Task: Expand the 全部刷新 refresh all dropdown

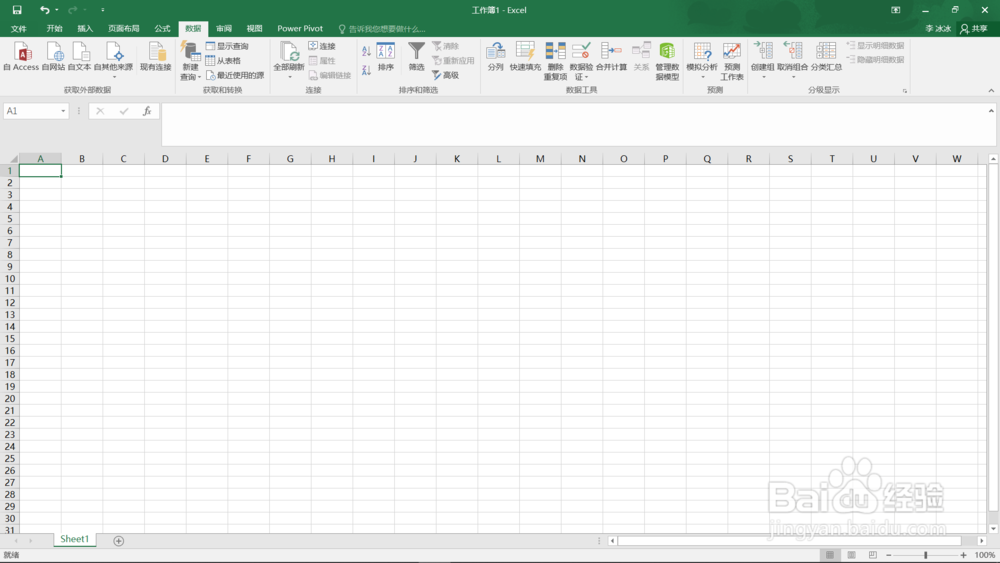Action: point(289,77)
